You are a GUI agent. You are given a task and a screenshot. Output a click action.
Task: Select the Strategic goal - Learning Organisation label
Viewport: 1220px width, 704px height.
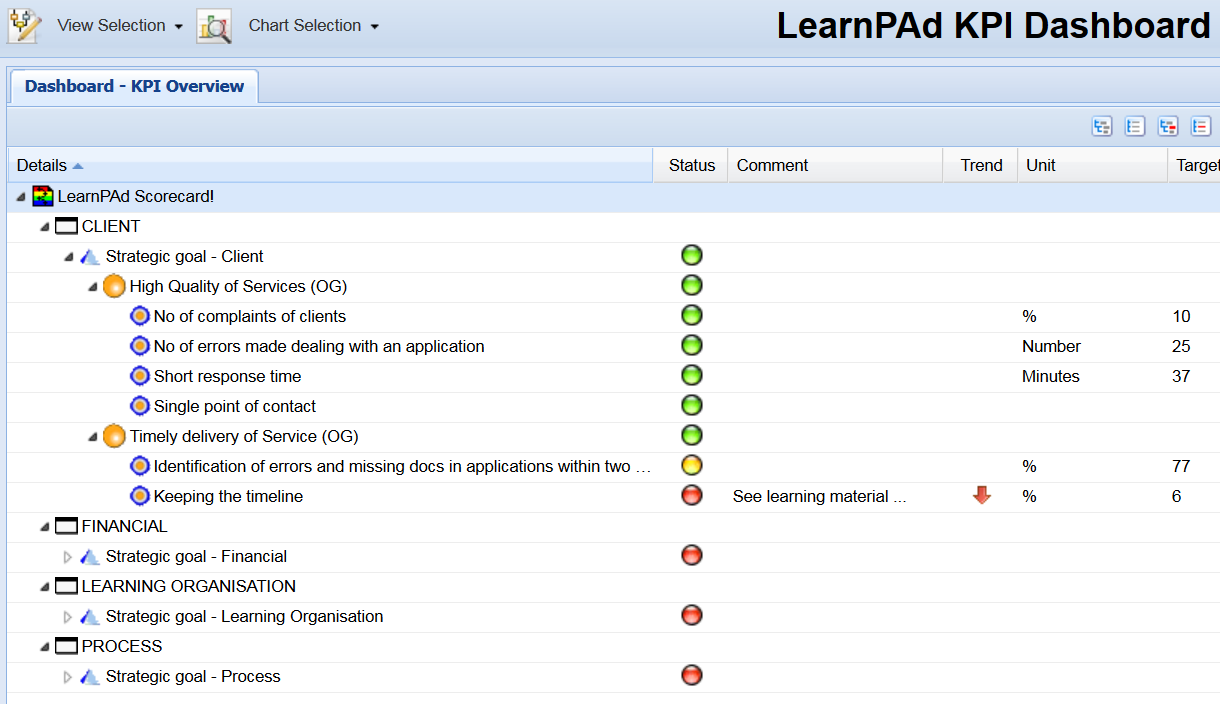pos(244,616)
